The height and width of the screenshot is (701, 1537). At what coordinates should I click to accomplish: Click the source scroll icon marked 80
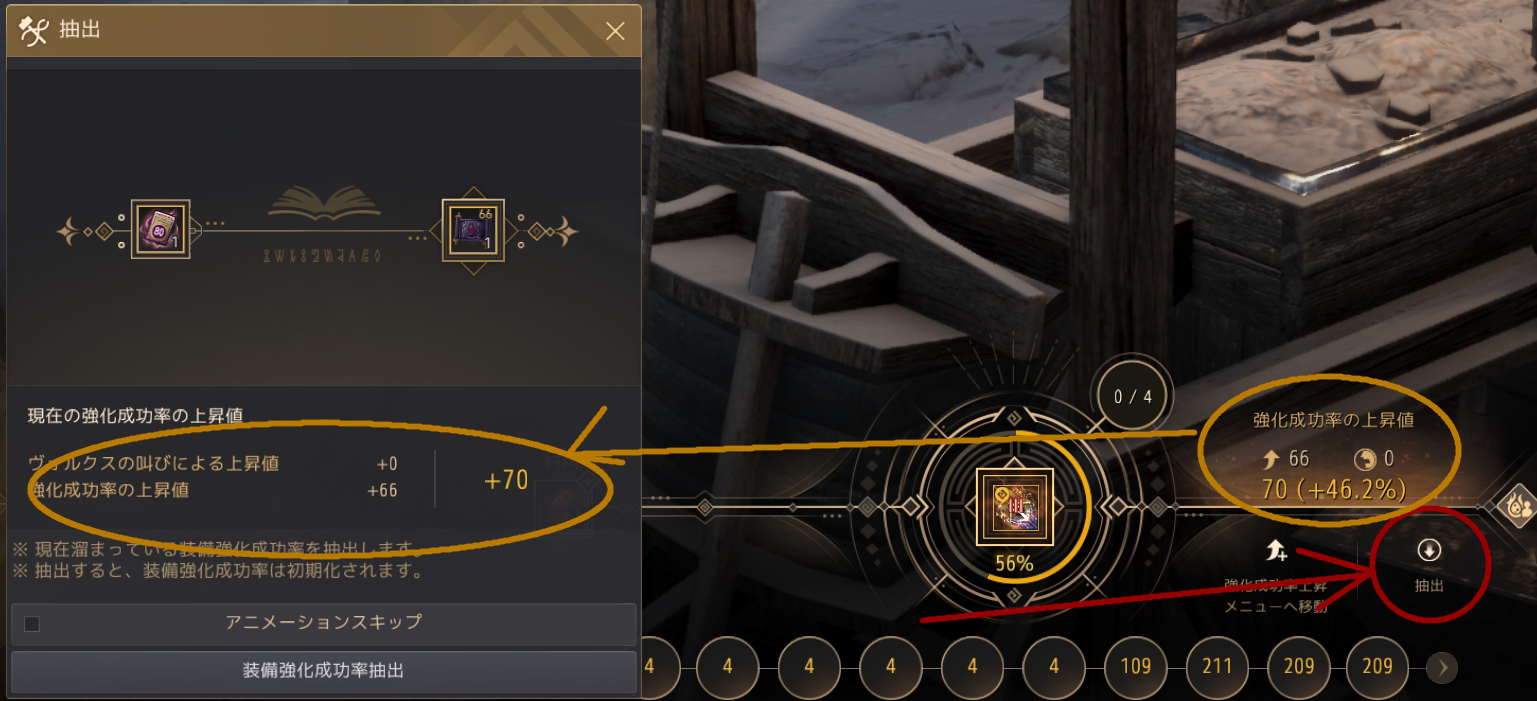tap(160, 229)
